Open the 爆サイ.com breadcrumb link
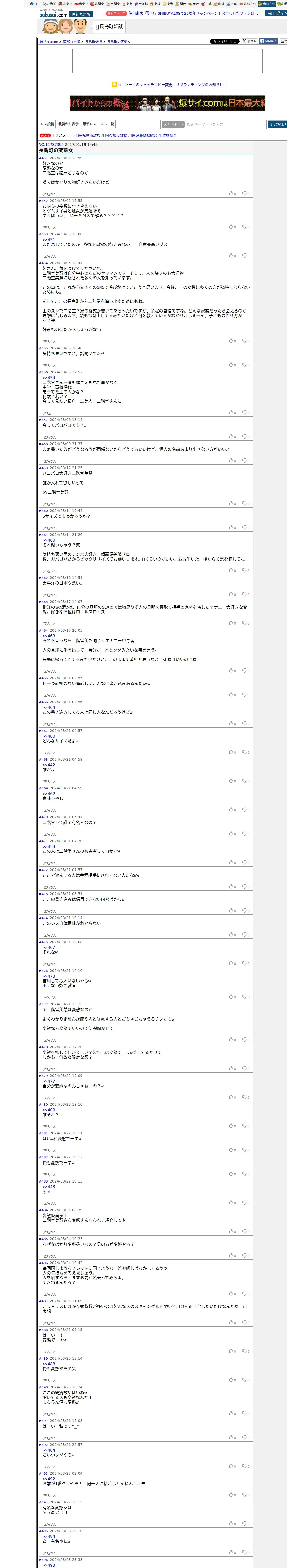Image resolution: width=287 pixels, height=1568 pixels. [49, 42]
